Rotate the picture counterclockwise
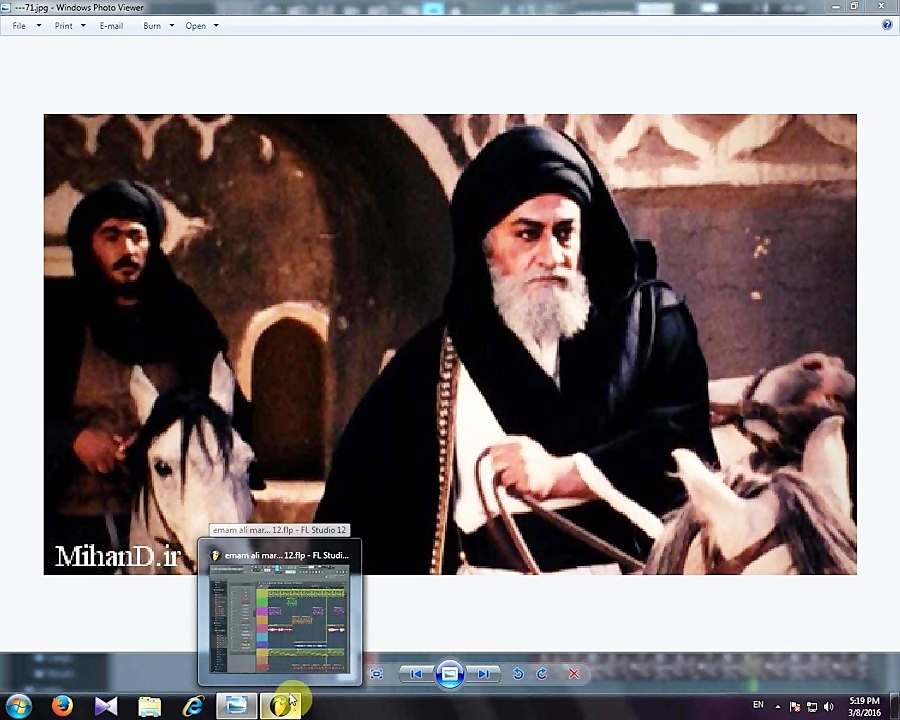 click(x=518, y=673)
